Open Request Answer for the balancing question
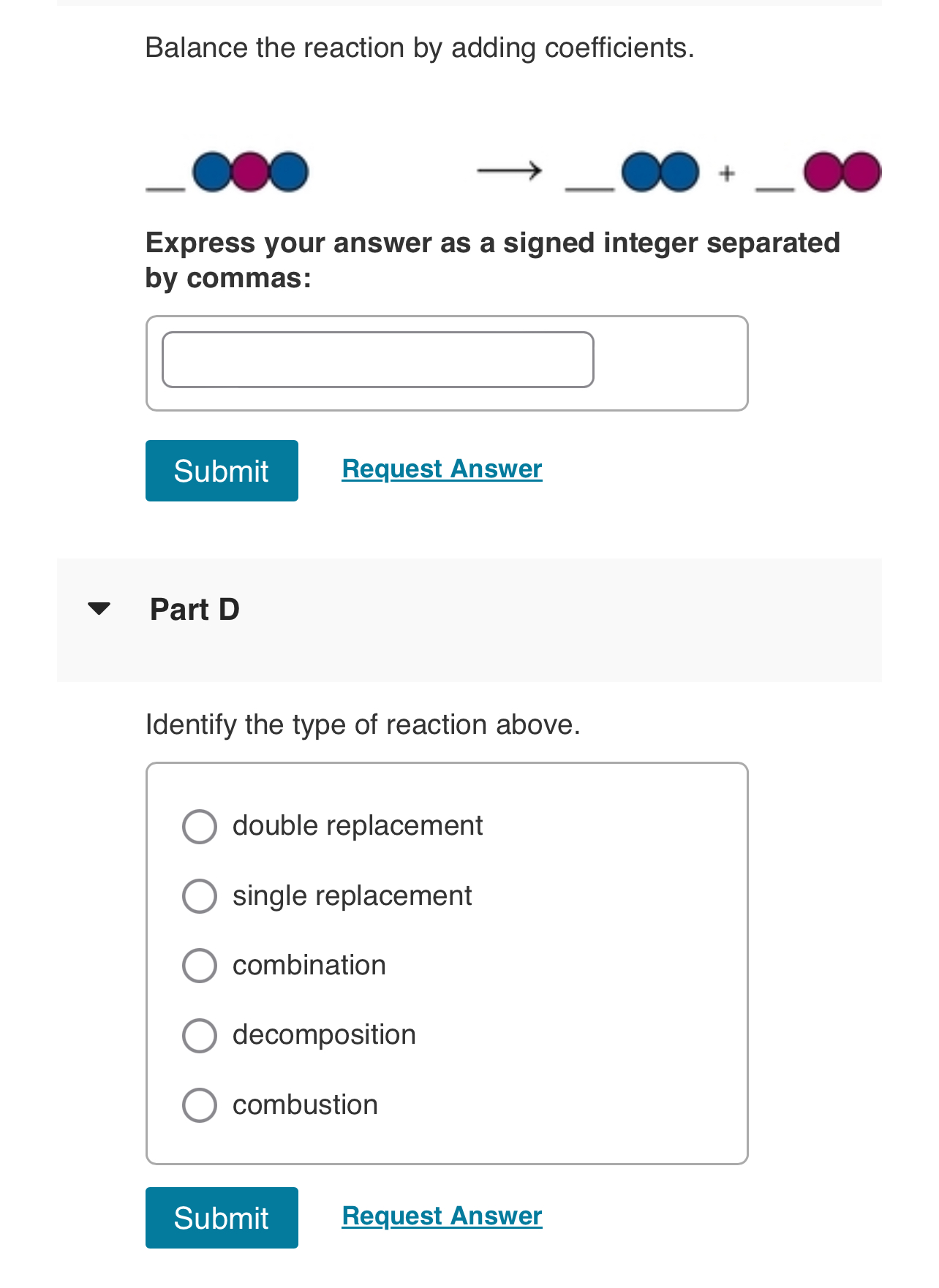This screenshot has width=939, height=1288. 442,469
